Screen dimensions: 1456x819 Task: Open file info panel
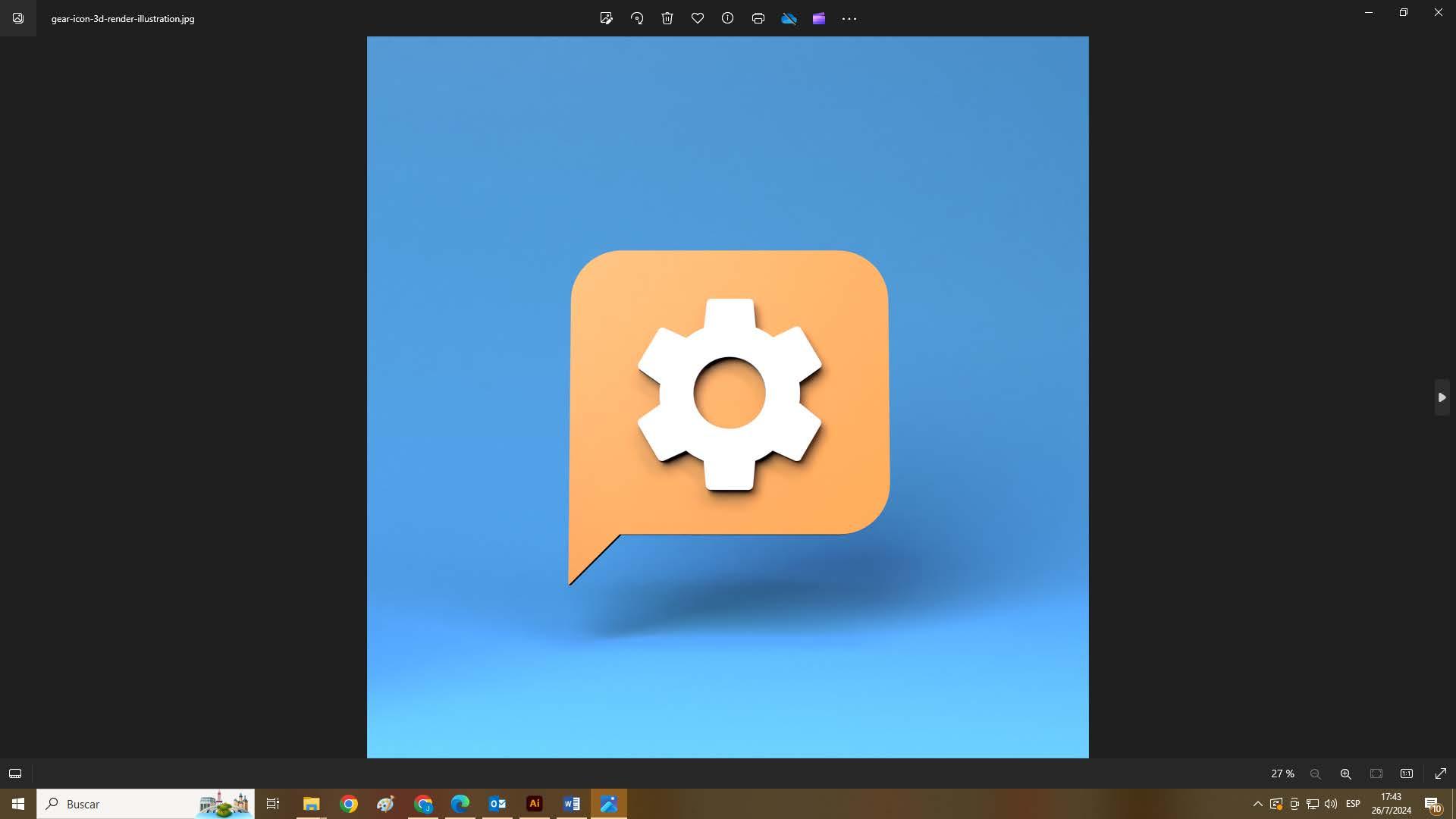(727, 18)
